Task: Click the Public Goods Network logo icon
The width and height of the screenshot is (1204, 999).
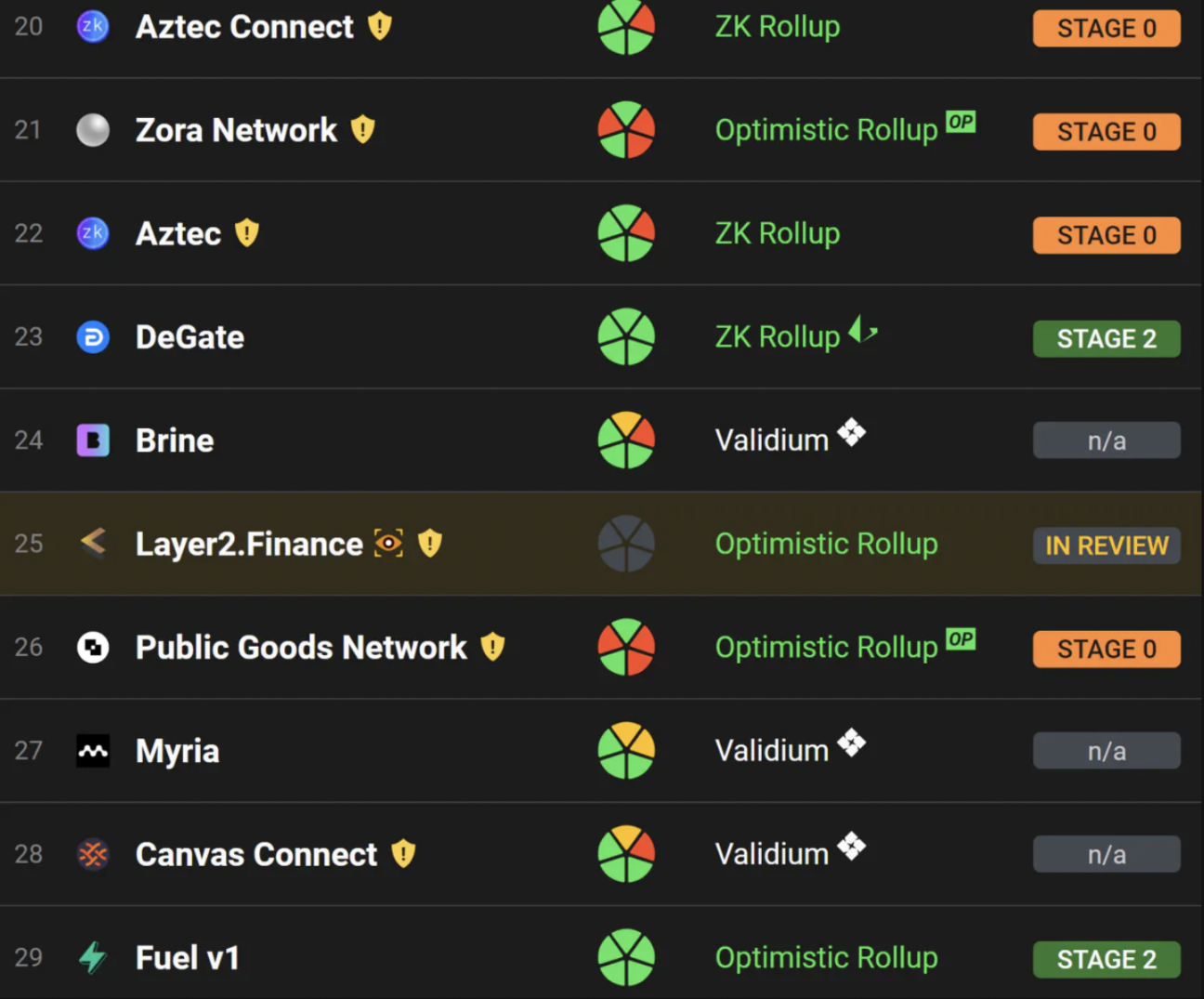Action: pos(93,648)
